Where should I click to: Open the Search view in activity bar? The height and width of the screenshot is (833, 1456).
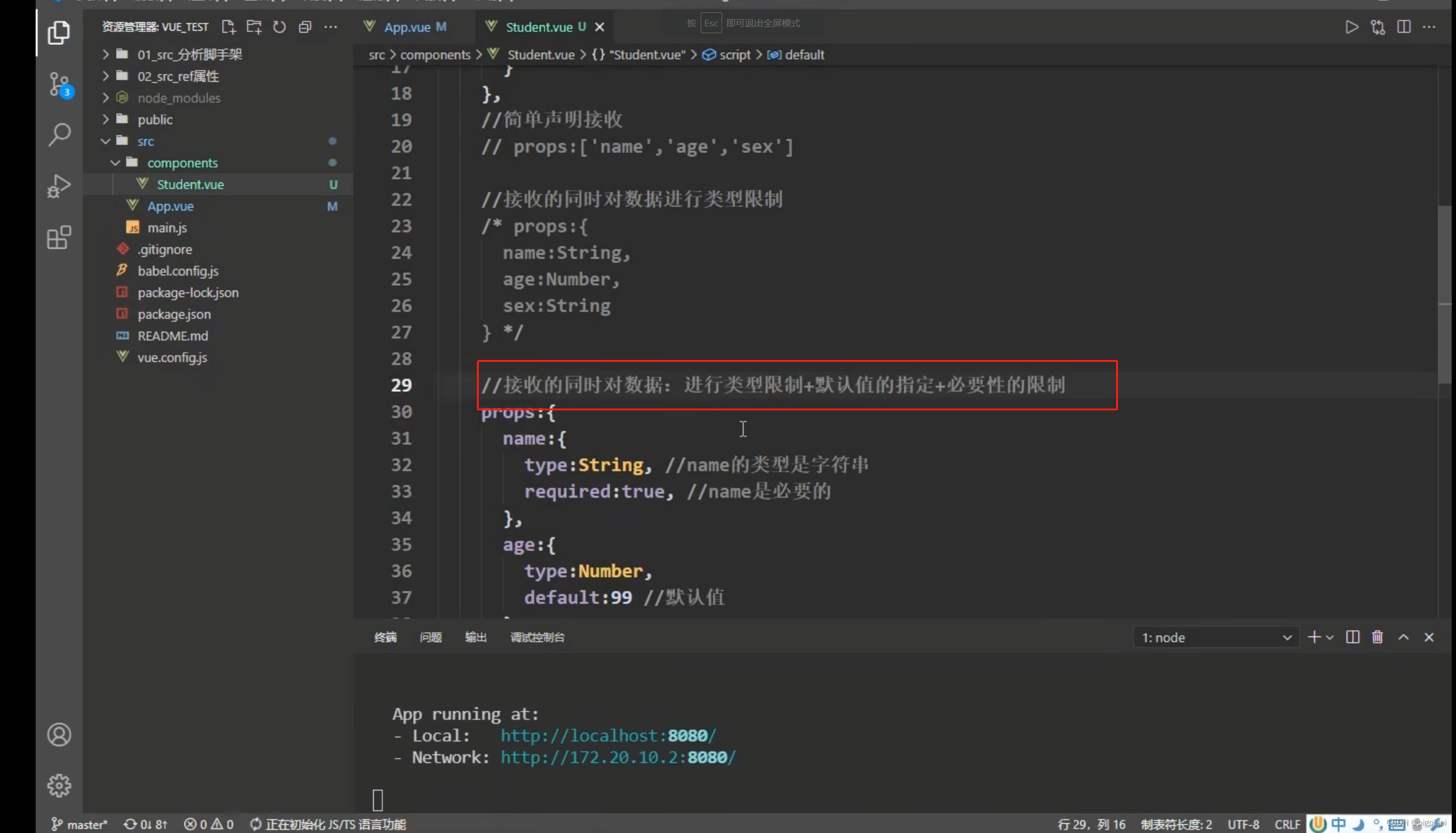pyautogui.click(x=59, y=134)
